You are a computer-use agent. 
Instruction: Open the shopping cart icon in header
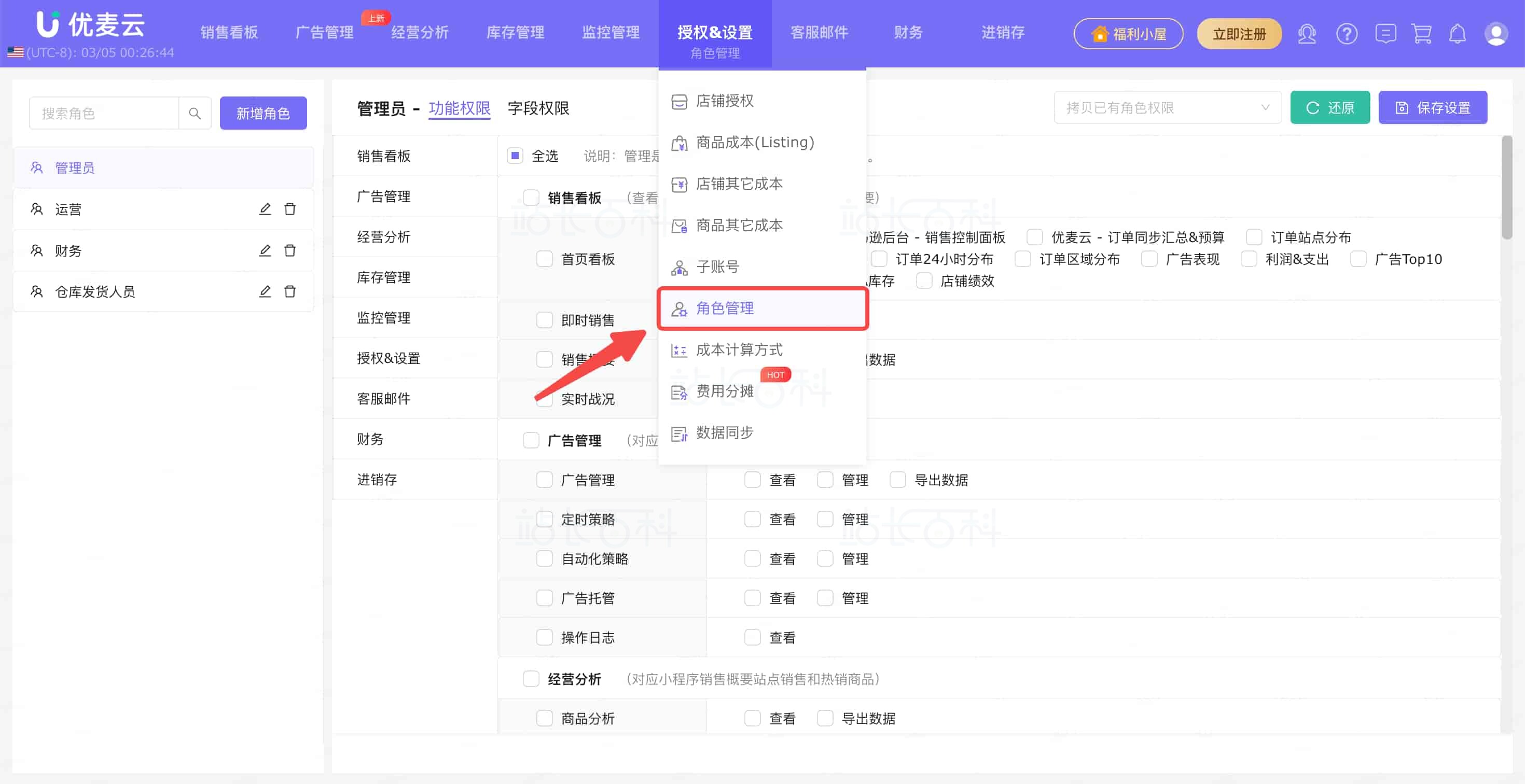point(1421,34)
